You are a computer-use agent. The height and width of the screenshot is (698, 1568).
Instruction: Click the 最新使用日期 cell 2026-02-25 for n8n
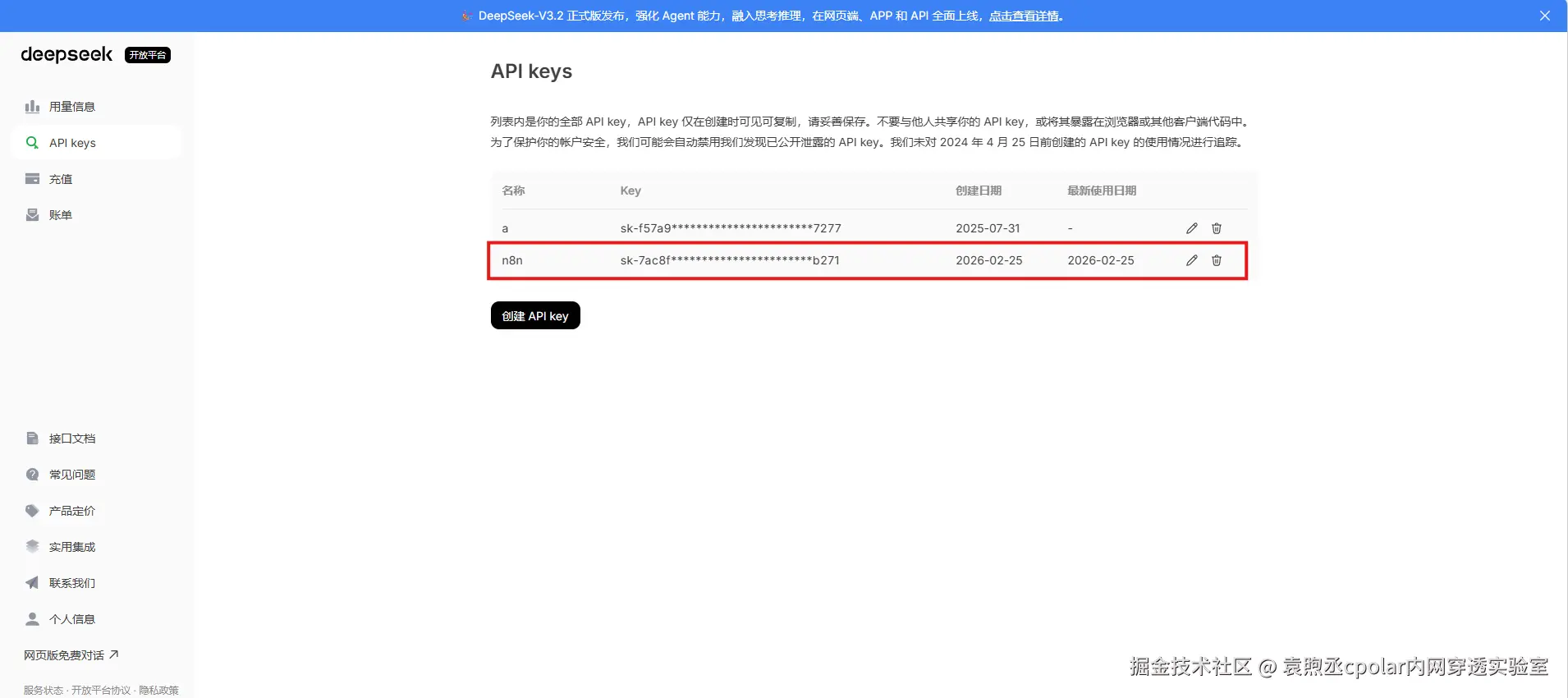click(x=1101, y=260)
